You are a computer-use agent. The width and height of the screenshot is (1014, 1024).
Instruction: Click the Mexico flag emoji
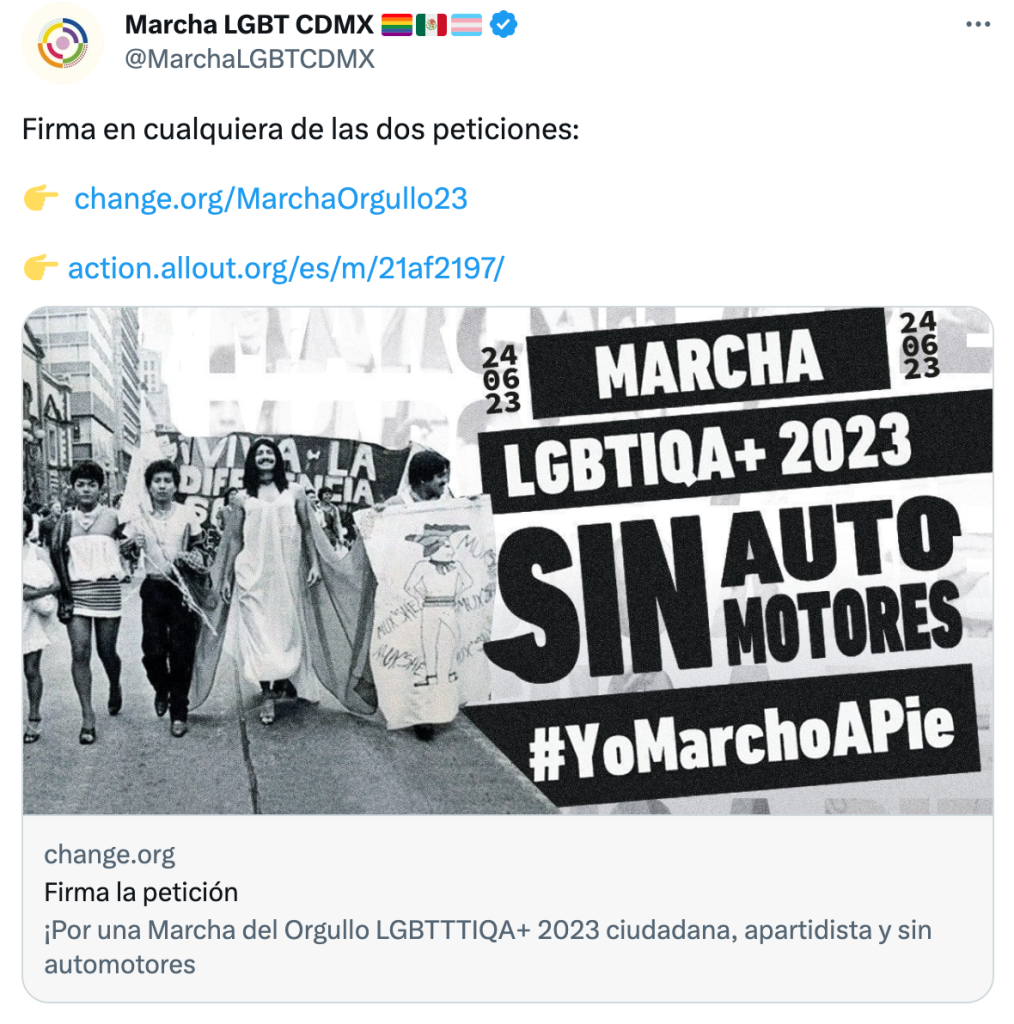point(431,25)
